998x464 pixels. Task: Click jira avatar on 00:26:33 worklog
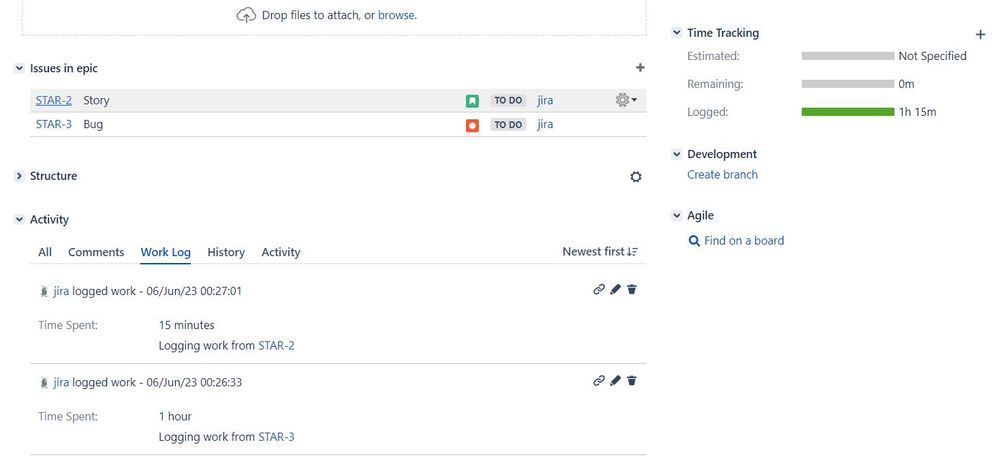click(x=44, y=382)
